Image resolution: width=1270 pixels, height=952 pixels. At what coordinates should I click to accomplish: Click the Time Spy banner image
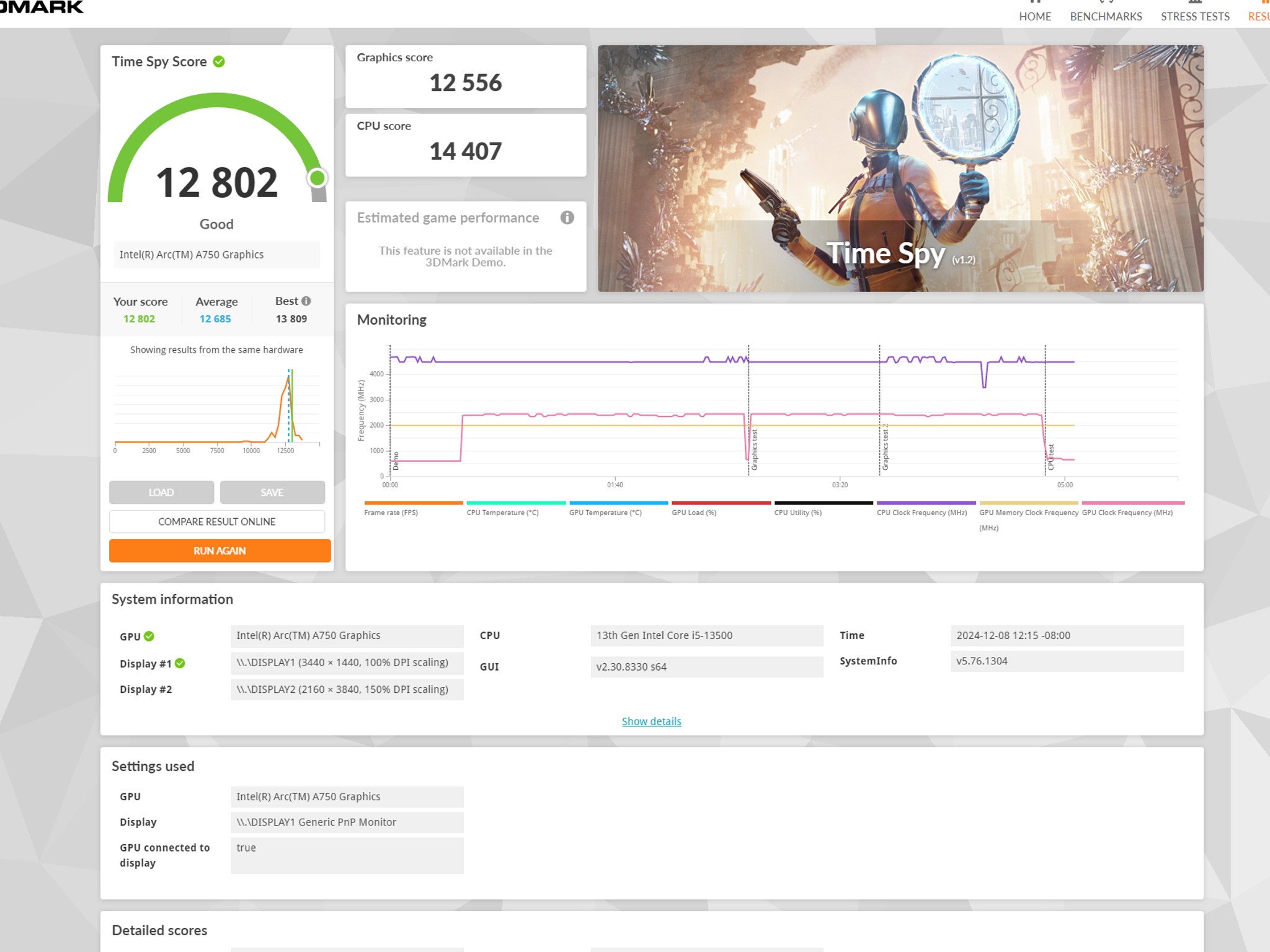900,168
